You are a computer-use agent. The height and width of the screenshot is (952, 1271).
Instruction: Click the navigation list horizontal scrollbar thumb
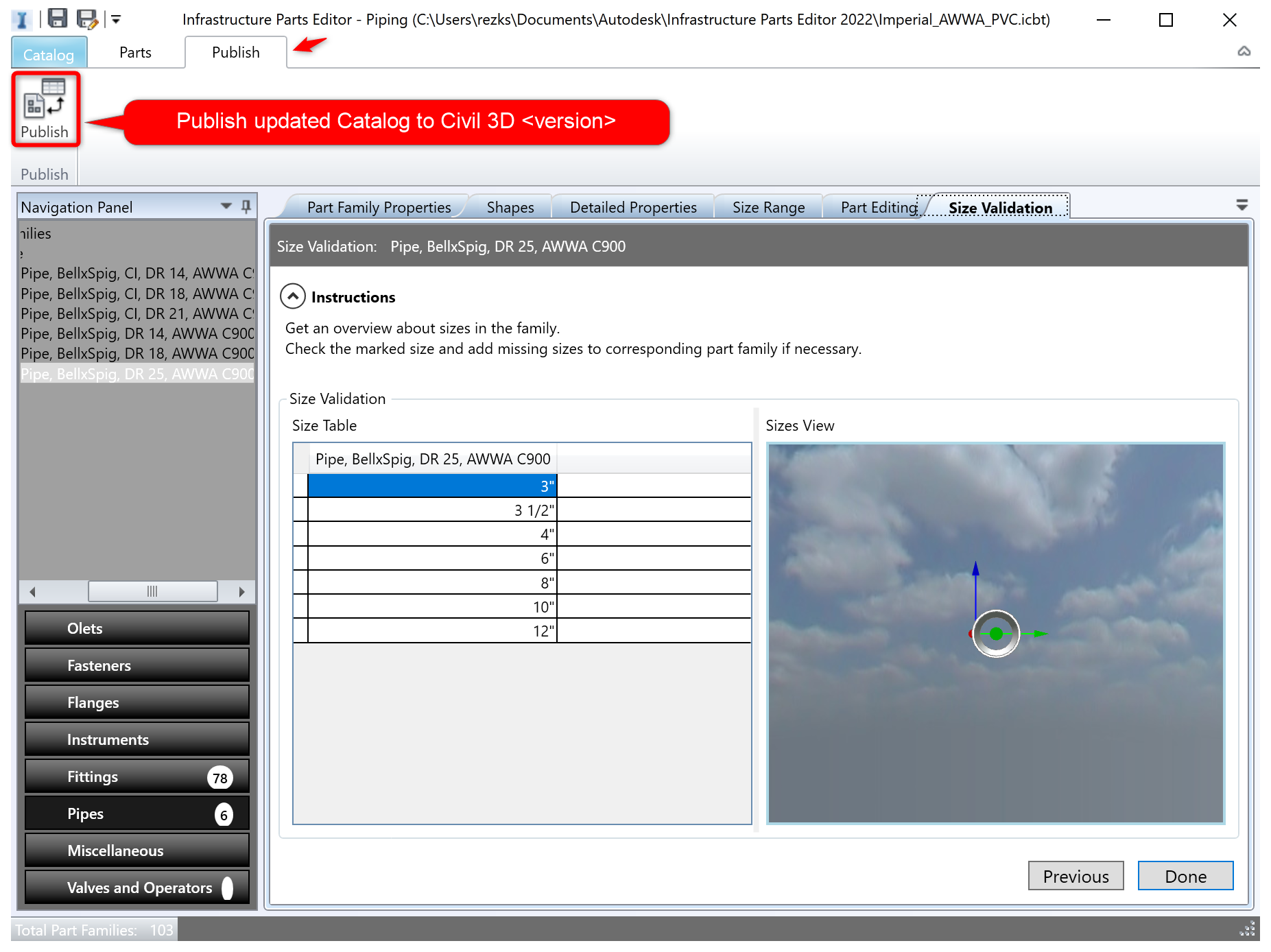click(x=153, y=591)
